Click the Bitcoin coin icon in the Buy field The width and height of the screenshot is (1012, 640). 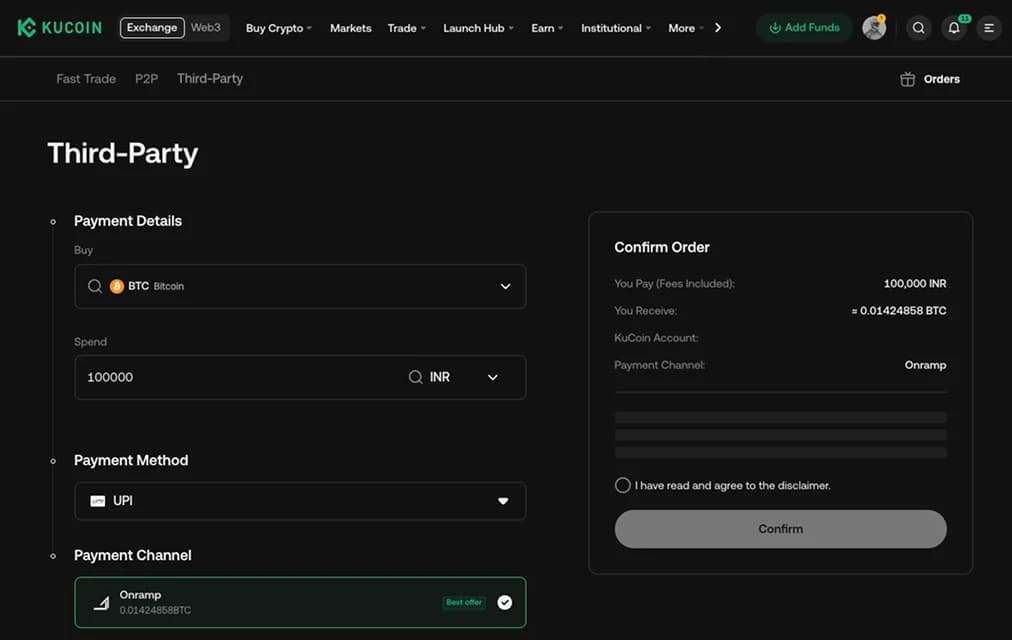click(x=117, y=286)
